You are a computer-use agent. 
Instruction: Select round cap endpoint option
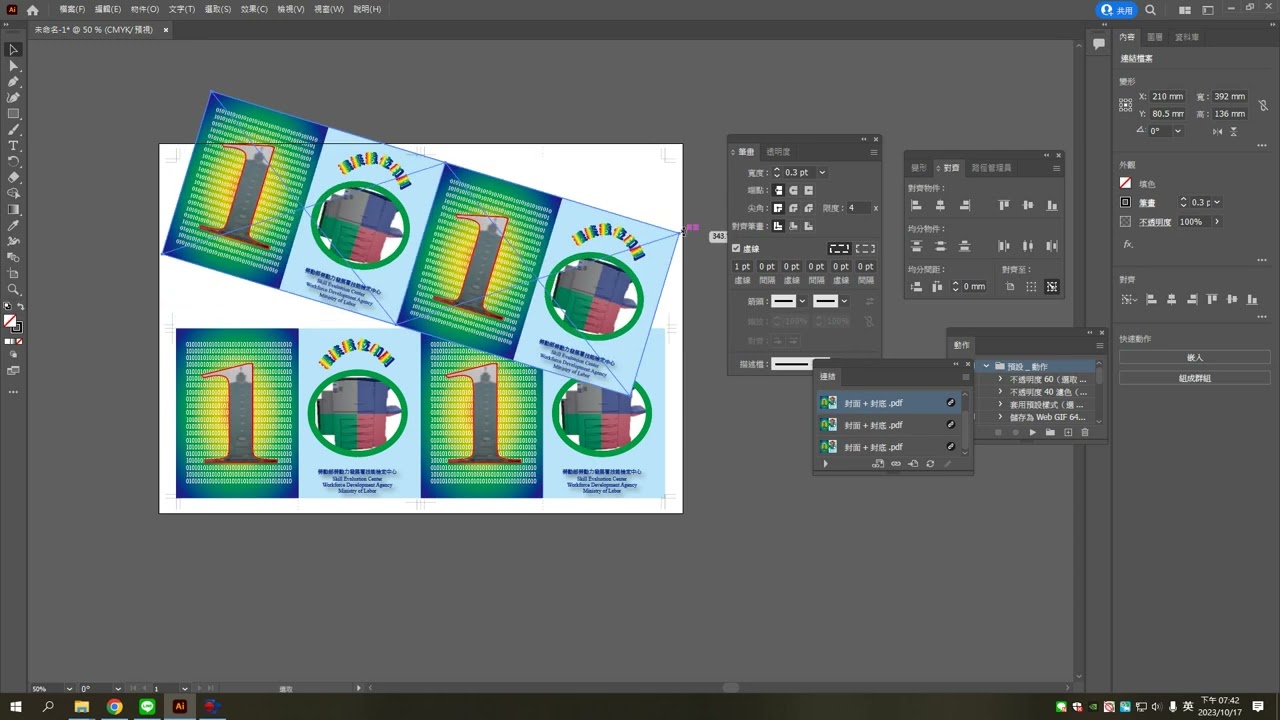pyautogui.click(x=793, y=190)
